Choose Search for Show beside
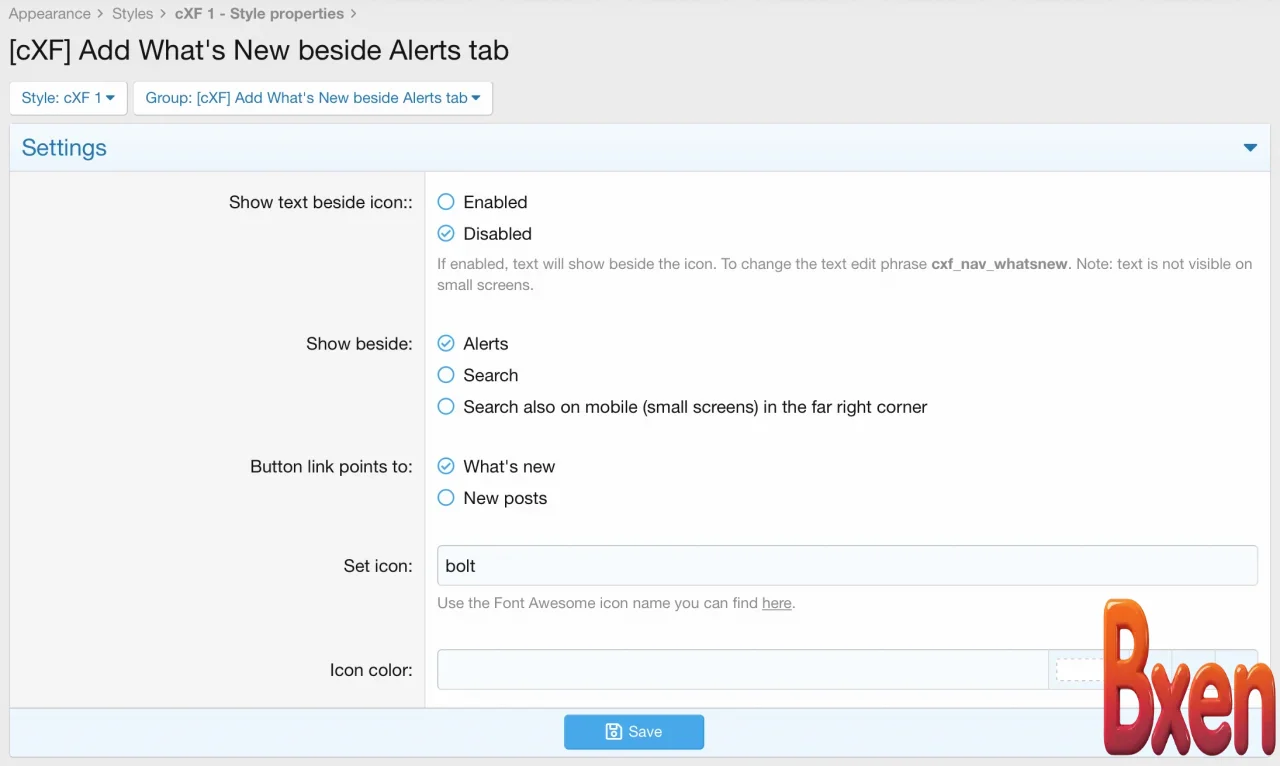 coord(445,375)
